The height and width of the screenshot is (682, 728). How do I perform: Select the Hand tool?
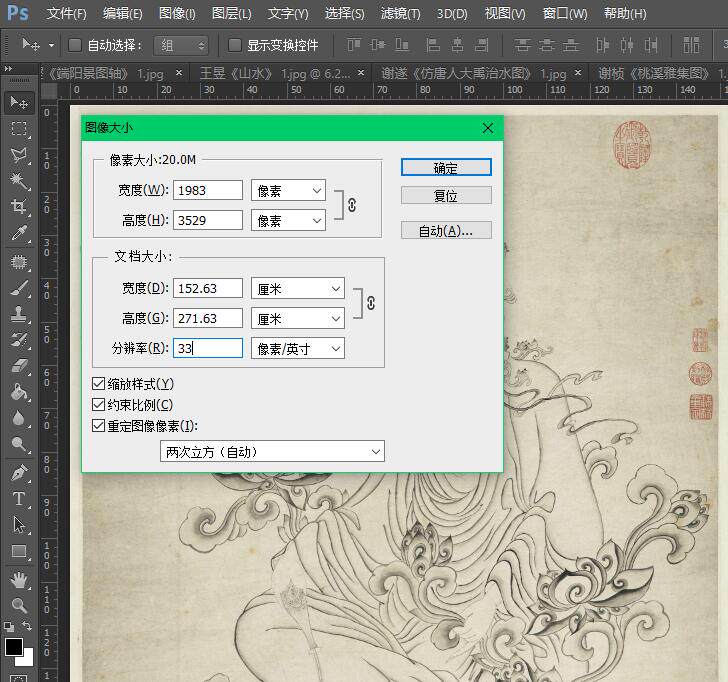[x=19, y=580]
